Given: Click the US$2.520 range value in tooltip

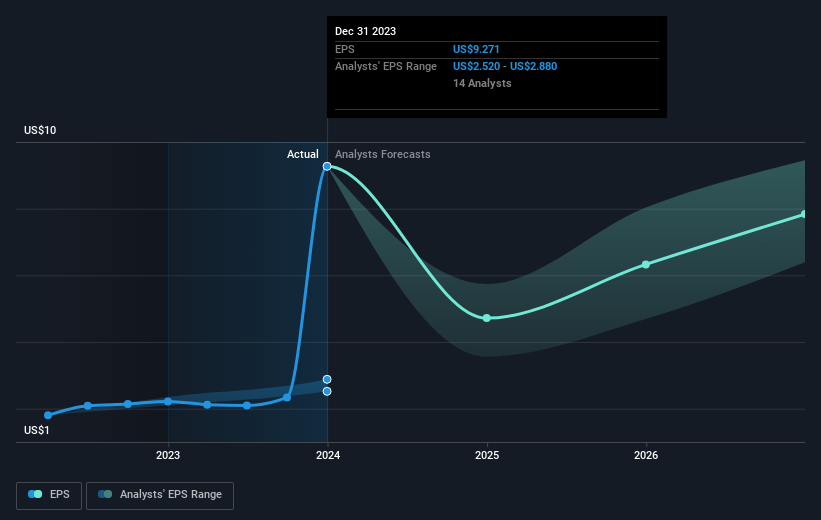Looking at the screenshot, I should tap(476, 67).
